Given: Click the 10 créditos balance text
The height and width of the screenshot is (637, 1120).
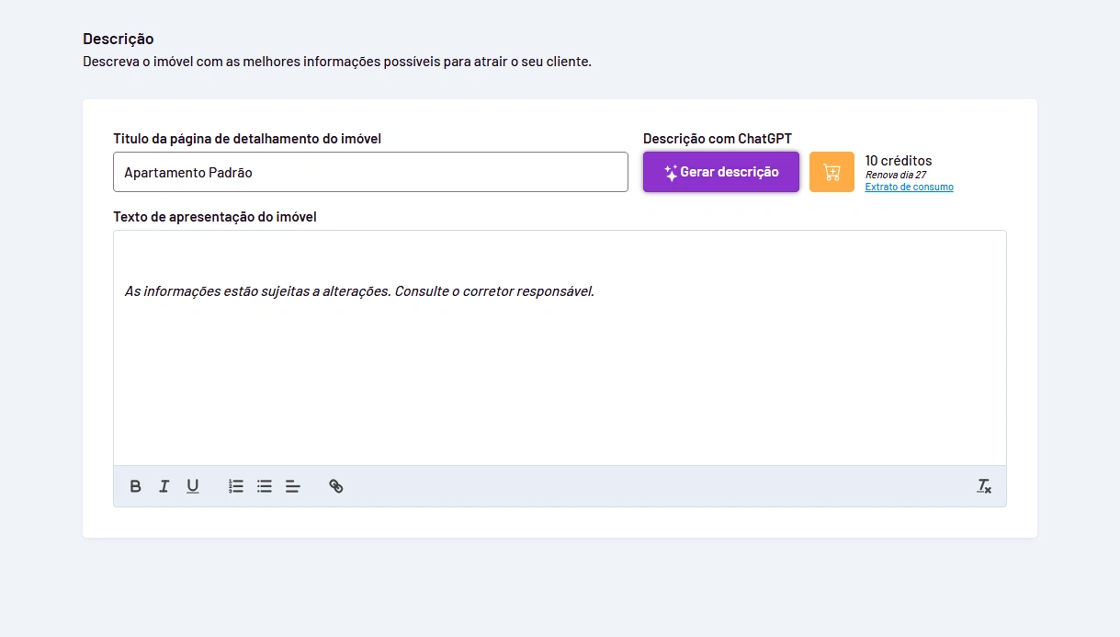Looking at the screenshot, I should coord(898,160).
